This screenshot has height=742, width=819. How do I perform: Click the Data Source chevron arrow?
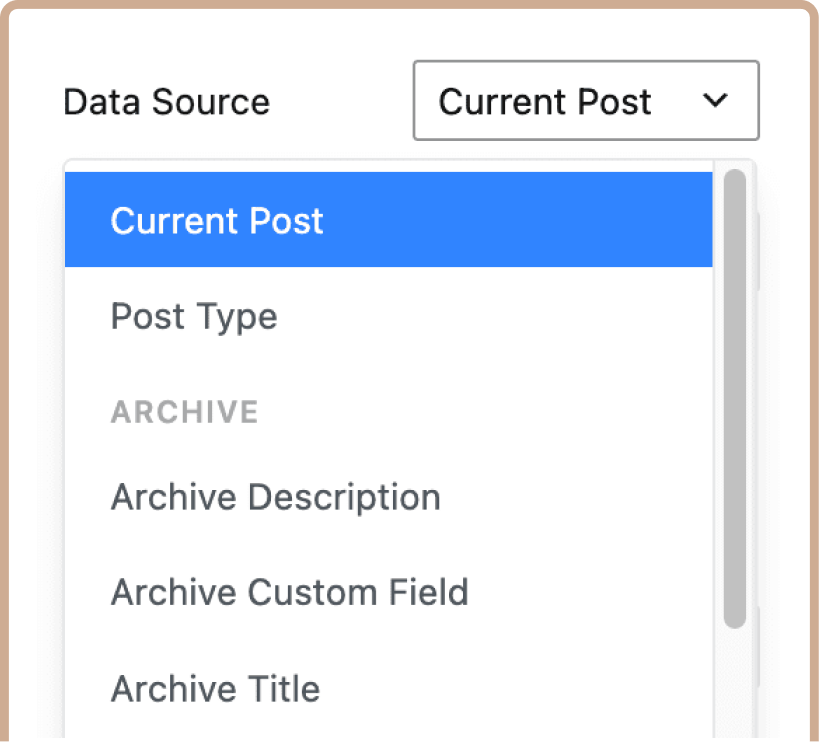(715, 100)
